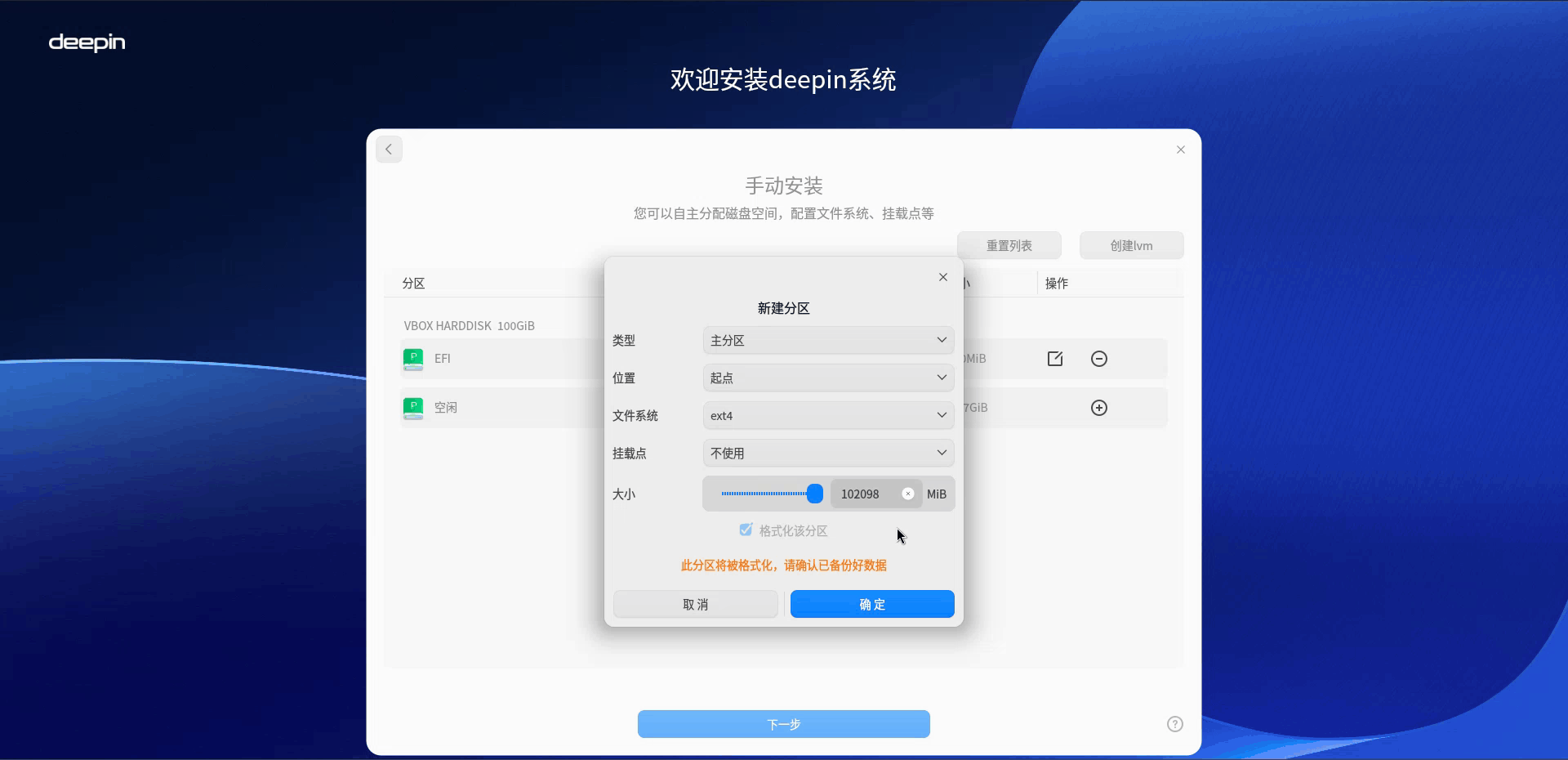Click the size input field 102098
This screenshot has width=1568, height=760.
(876, 494)
